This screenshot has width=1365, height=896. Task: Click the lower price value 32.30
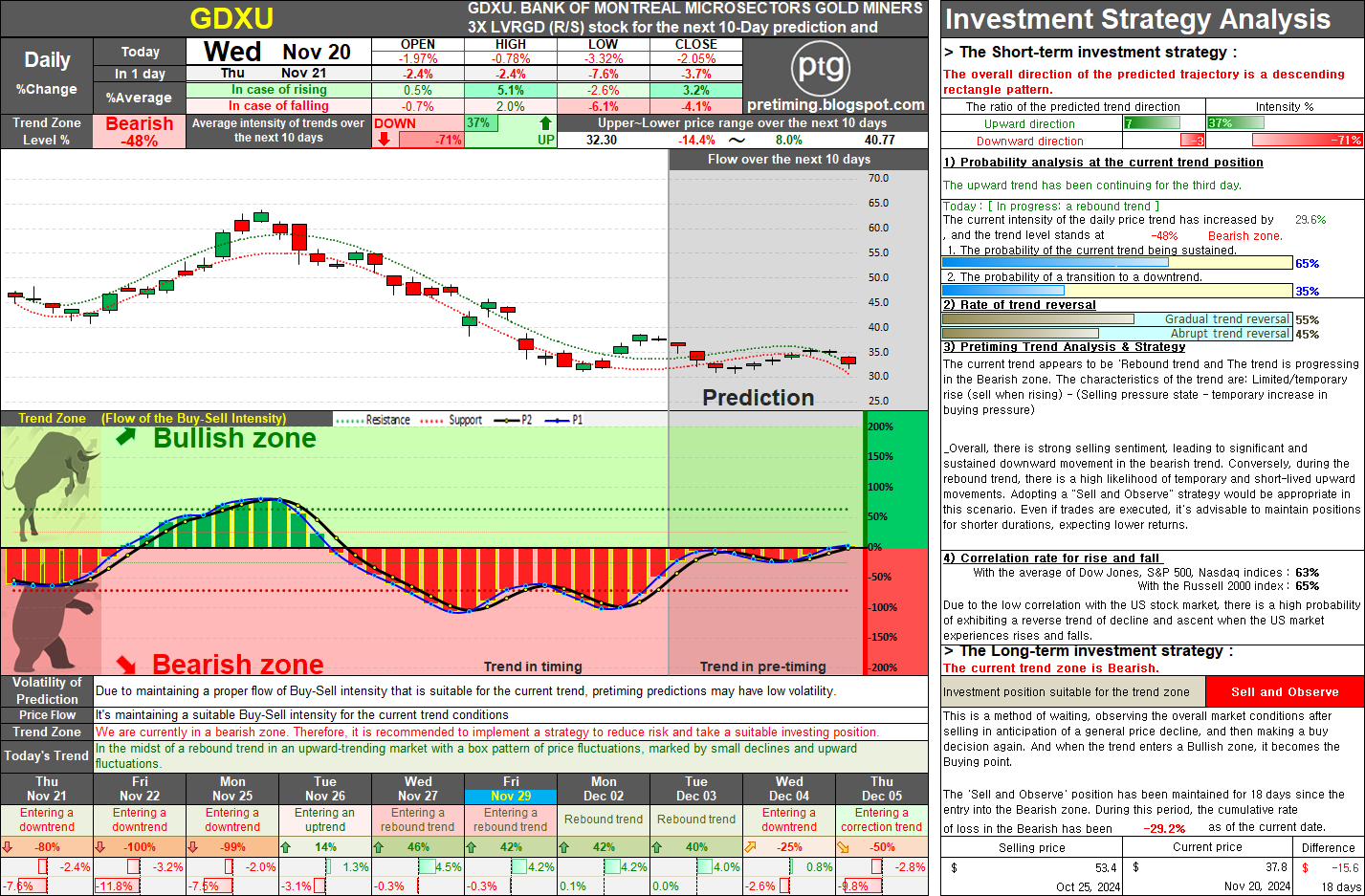click(x=602, y=140)
